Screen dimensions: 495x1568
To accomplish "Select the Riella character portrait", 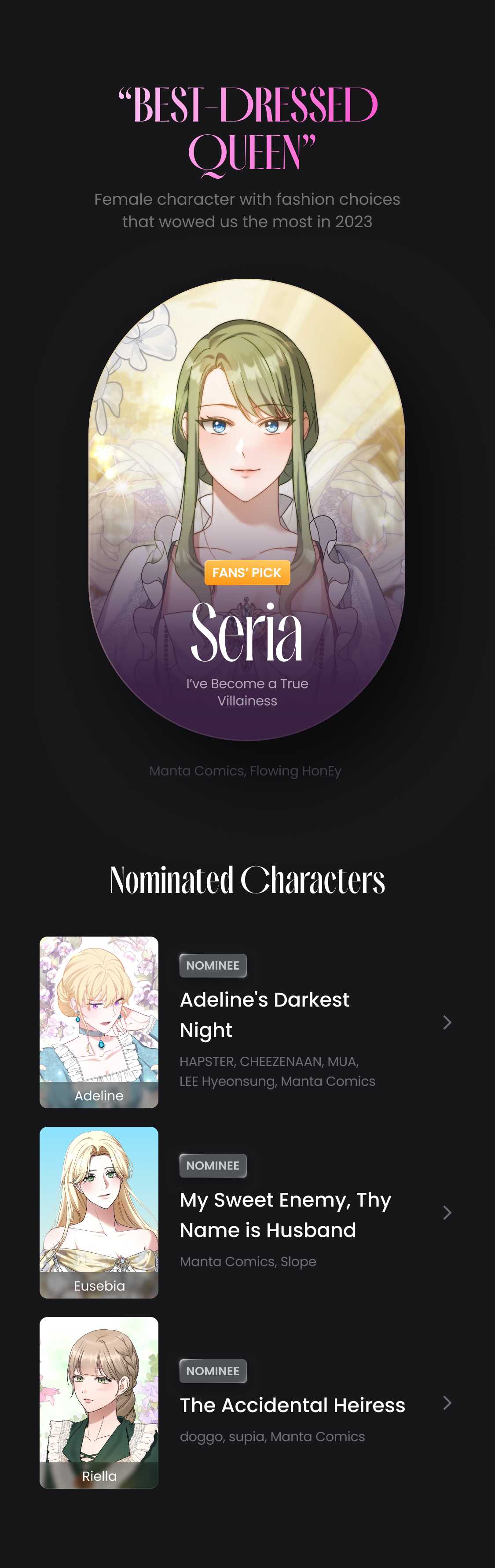I will click(99, 1403).
